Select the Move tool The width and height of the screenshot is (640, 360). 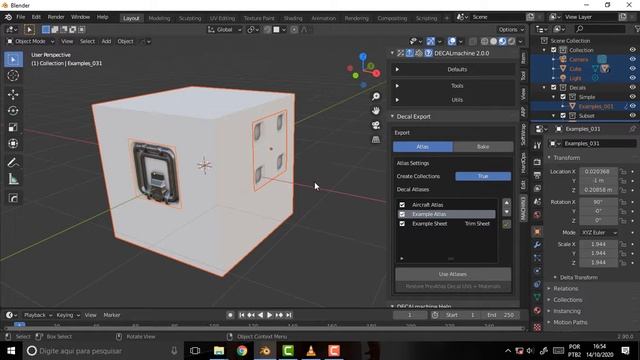point(13,95)
